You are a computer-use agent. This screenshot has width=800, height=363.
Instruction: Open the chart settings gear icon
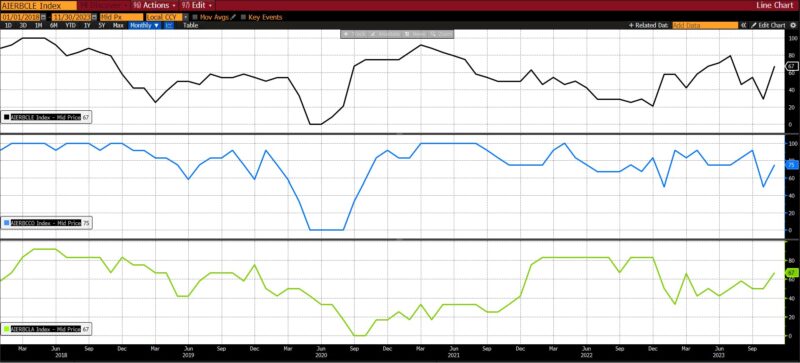793,25
